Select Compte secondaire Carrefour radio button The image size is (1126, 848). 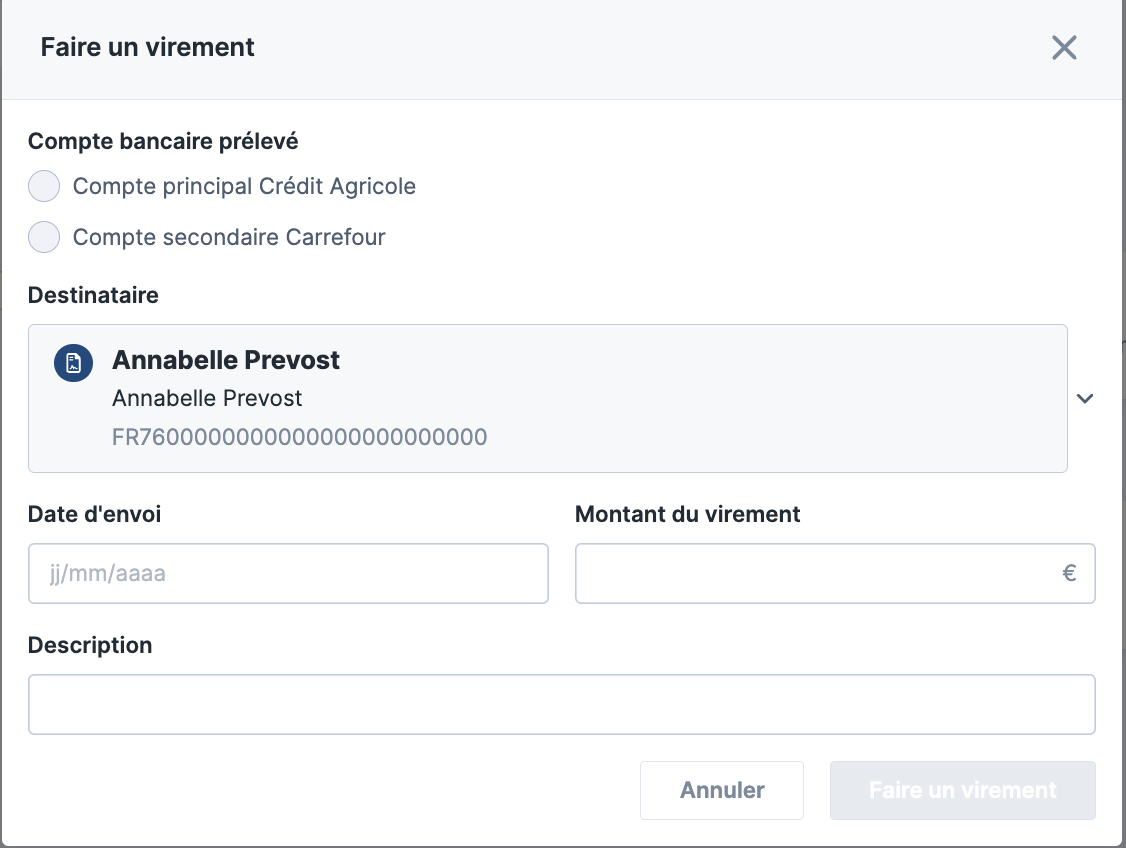pyautogui.click(x=44, y=237)
